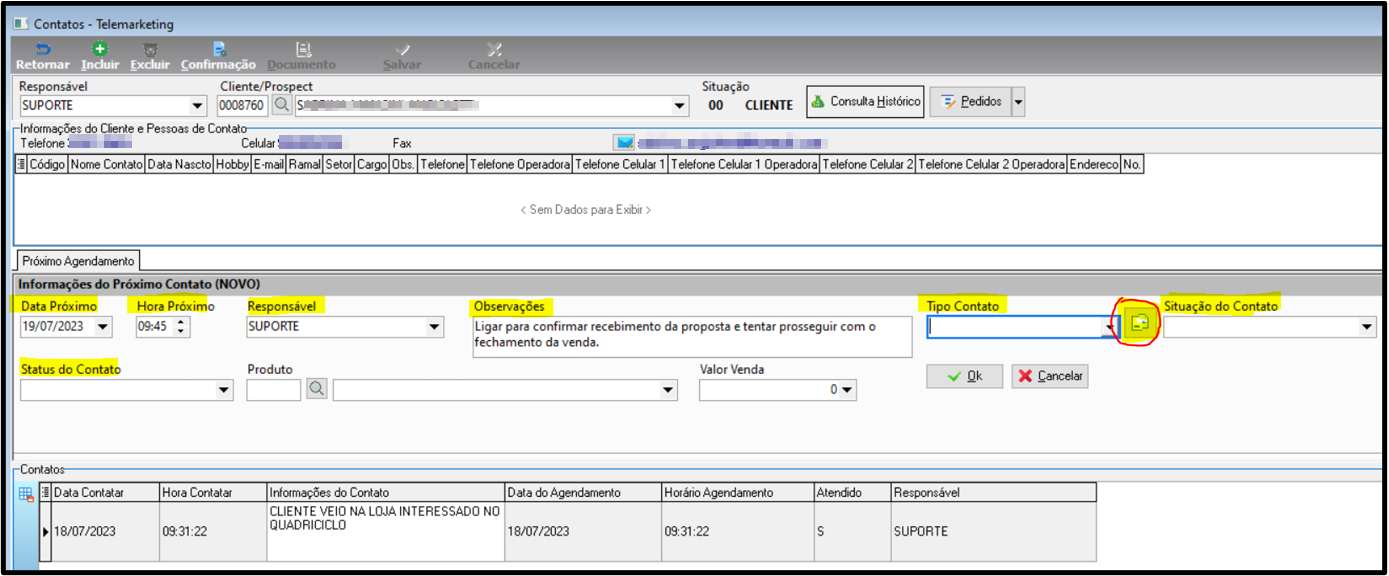Select the CLIENTE VEIO NA LOJA contact cell
The width and height of the screenshot is (1389, 576).
point(386,532)
